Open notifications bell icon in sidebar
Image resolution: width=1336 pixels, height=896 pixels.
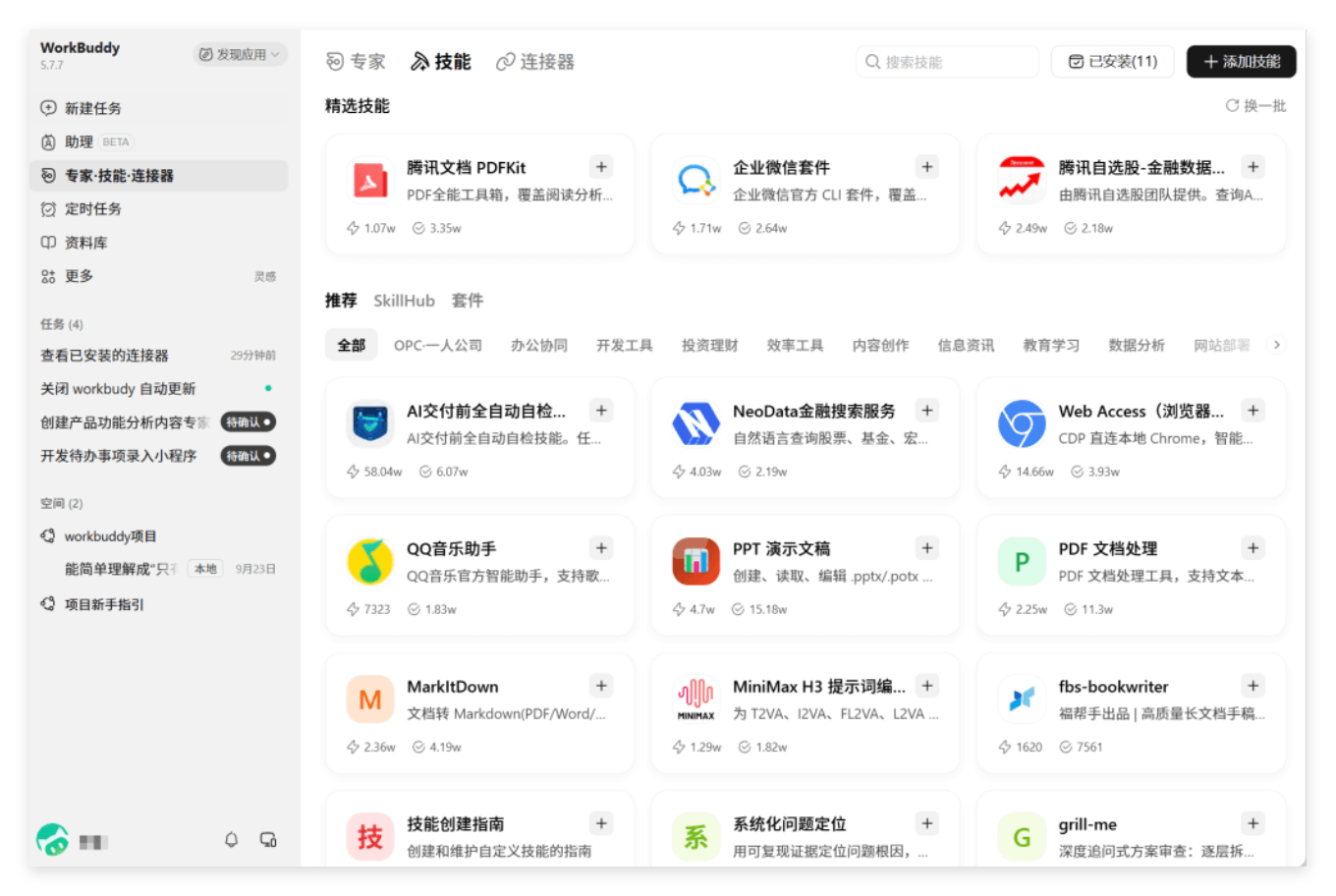click(x=231, y=840)
